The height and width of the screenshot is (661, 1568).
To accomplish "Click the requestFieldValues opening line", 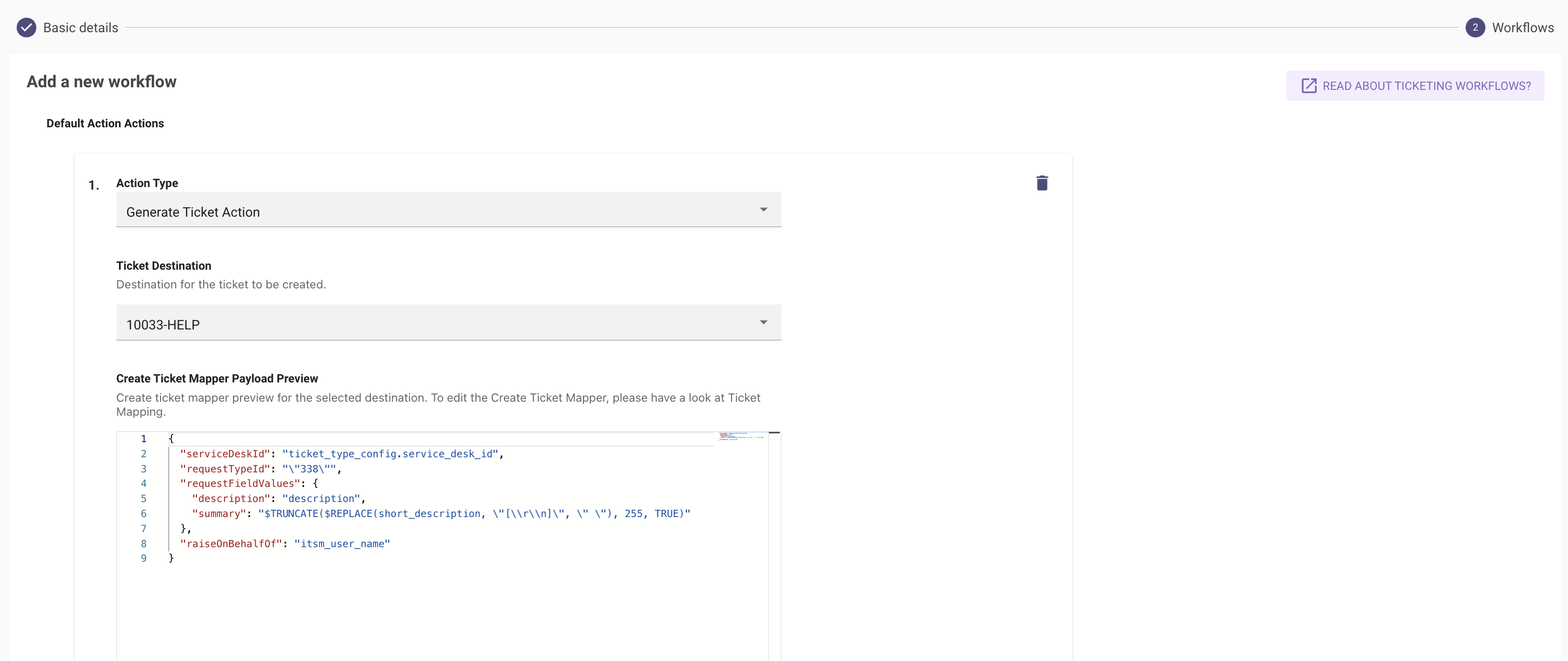I will tap(248, 484).
